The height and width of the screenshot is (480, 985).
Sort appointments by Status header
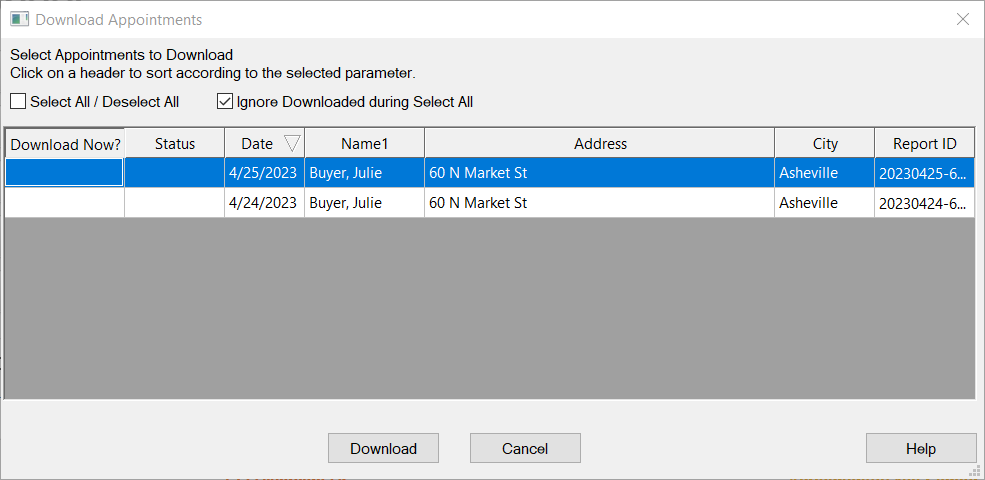tap(175, 144)
